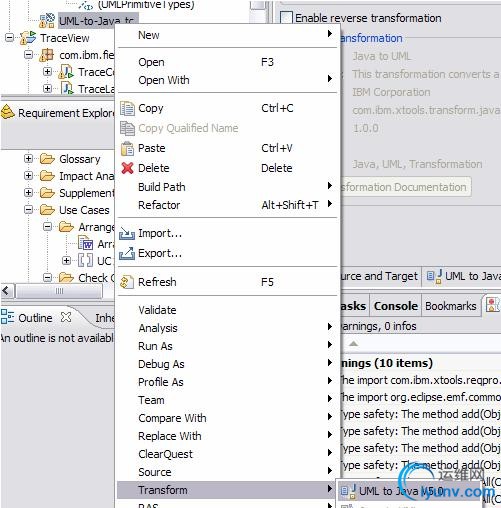Viewport: 501px width, 508px height.
Task: Click the Copy icon in context menu
Action: tap(127, 109)
